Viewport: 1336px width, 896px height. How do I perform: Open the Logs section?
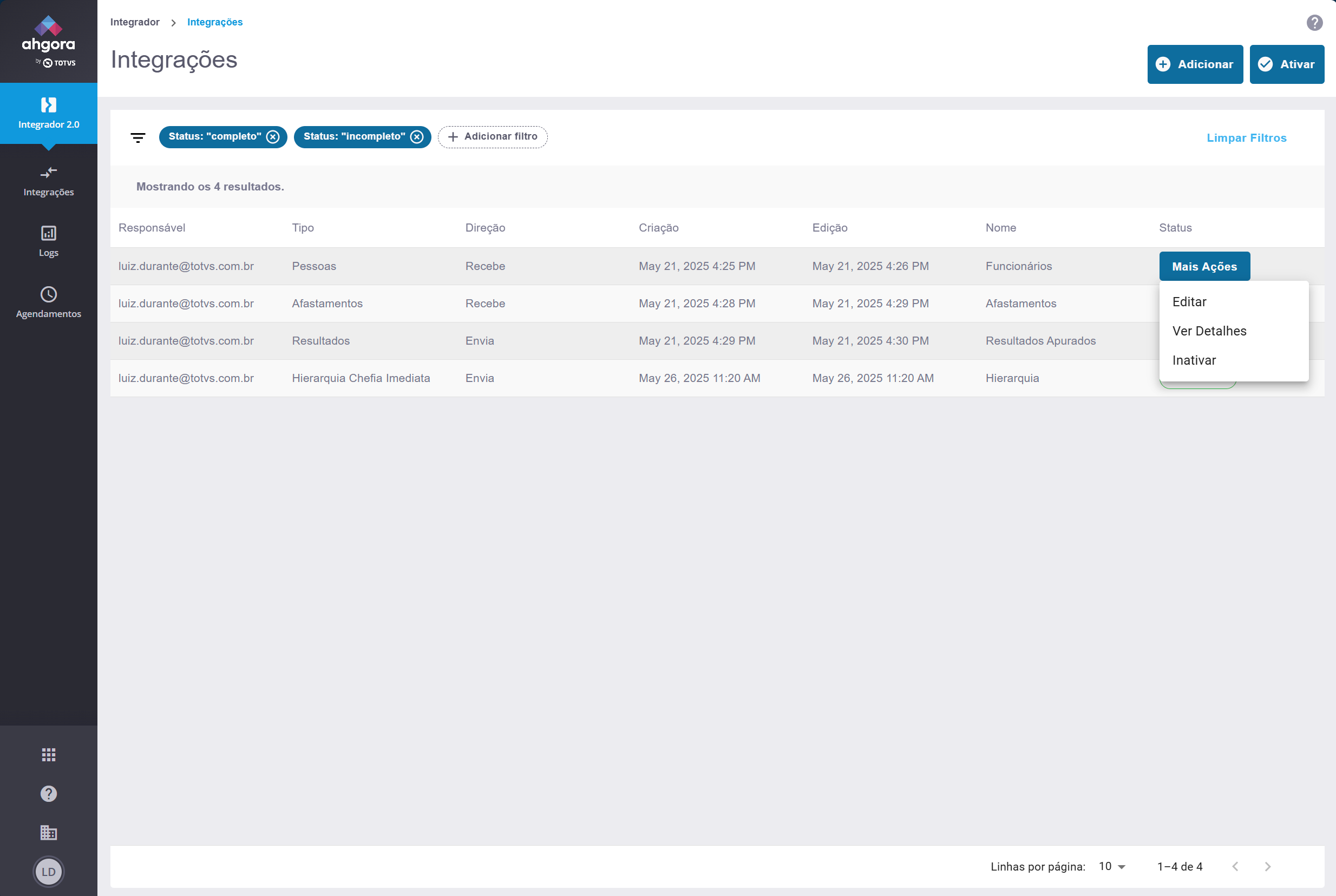[x=49, y=241]
